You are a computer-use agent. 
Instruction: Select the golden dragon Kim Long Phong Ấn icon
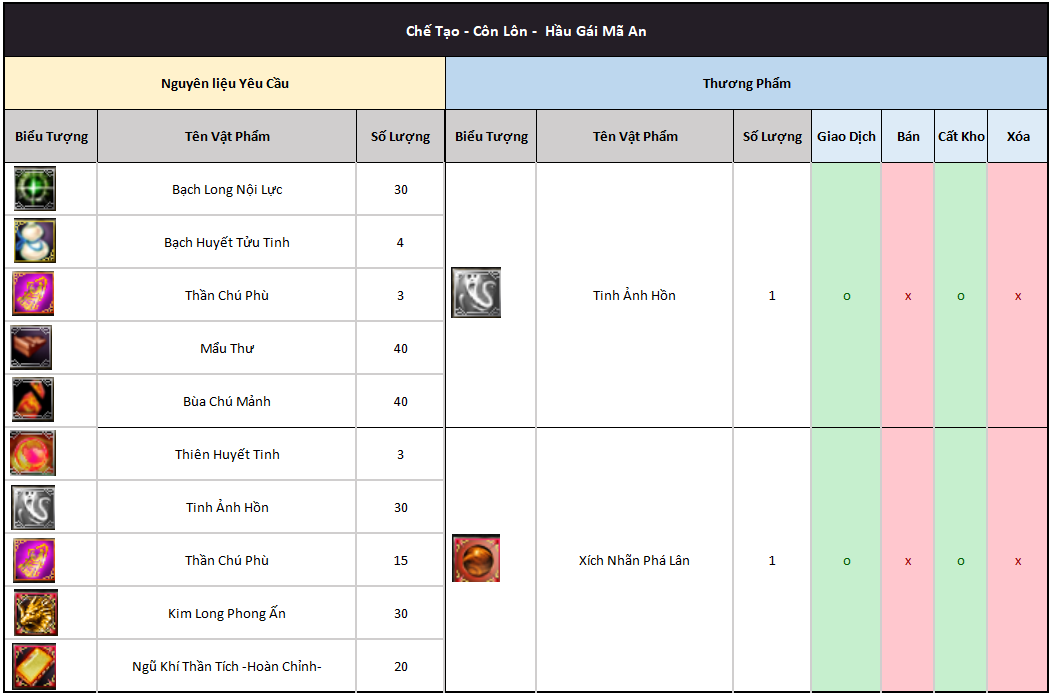click(35, 613)
